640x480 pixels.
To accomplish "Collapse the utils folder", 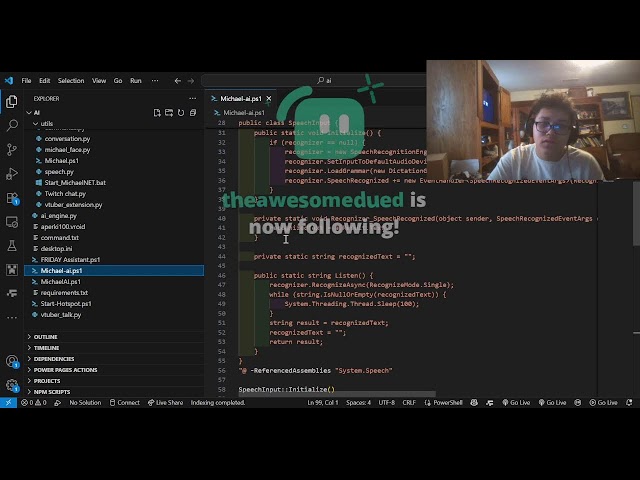I will [36, 124].
